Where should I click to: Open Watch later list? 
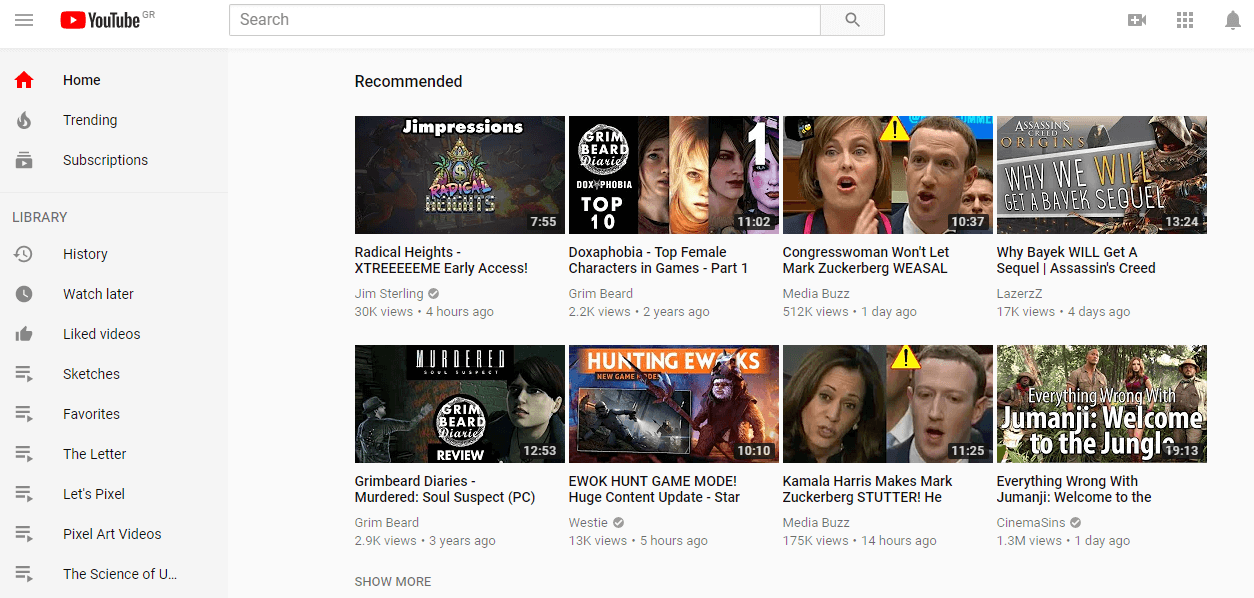click(x=98, y=294)
